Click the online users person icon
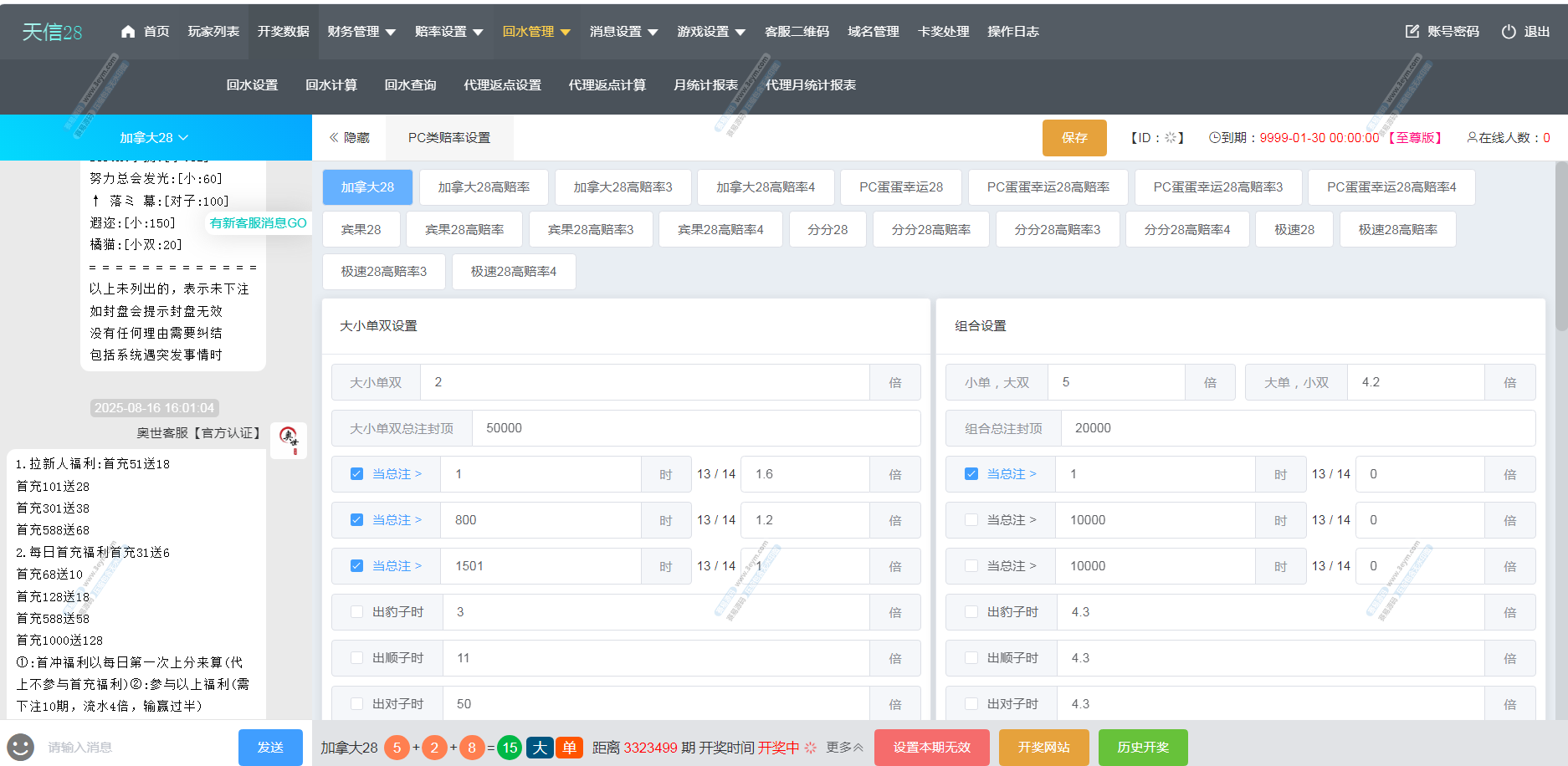1568x766 pixels. [1472, 138]
